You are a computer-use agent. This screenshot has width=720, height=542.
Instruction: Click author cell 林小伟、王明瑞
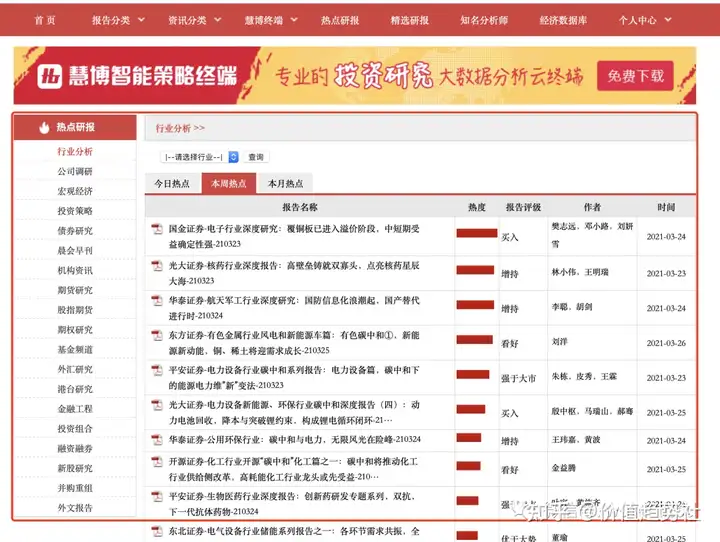point(580,272)
